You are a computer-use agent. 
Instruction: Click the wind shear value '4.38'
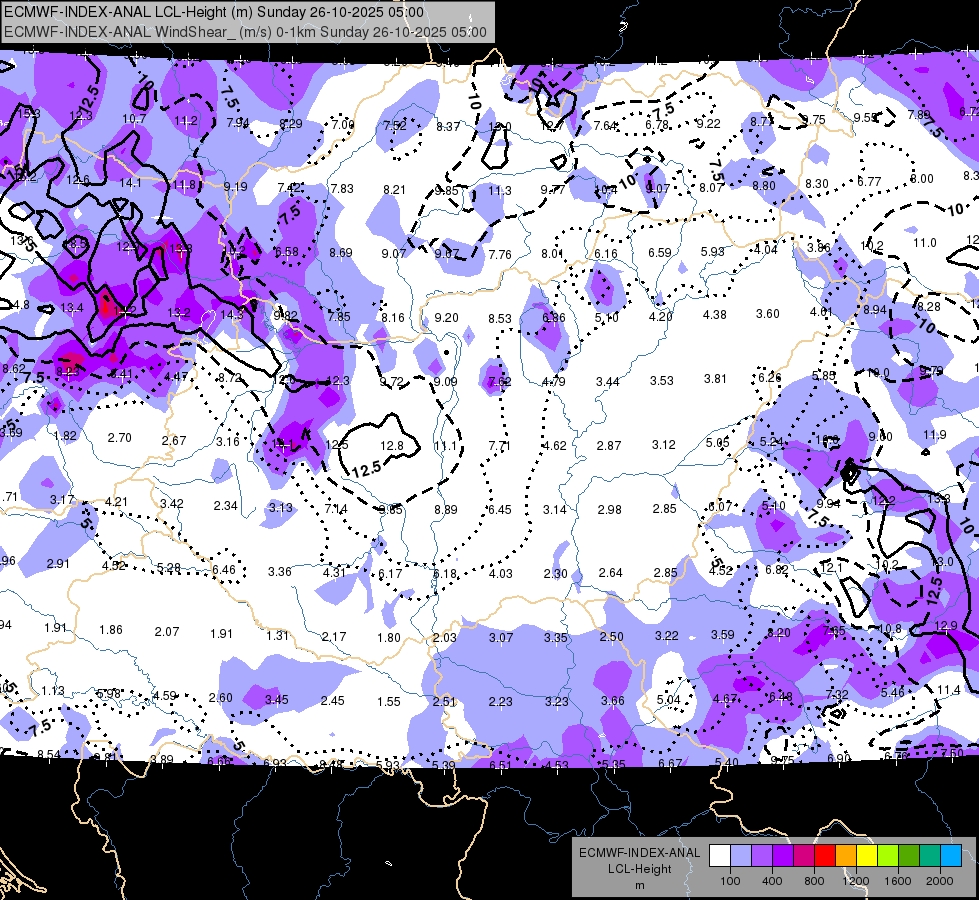(714, 314)
